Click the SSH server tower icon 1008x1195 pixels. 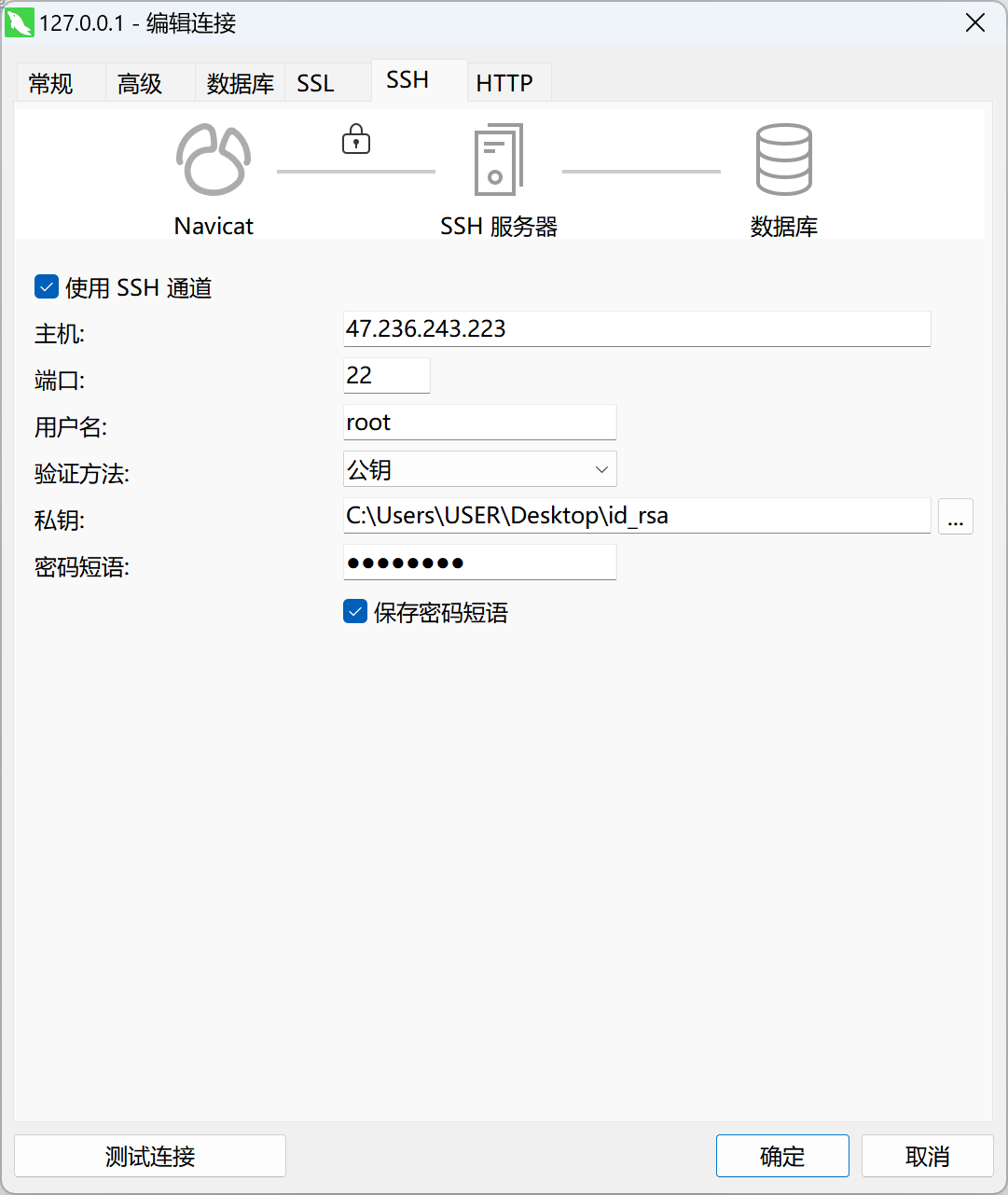click(498, 160)
